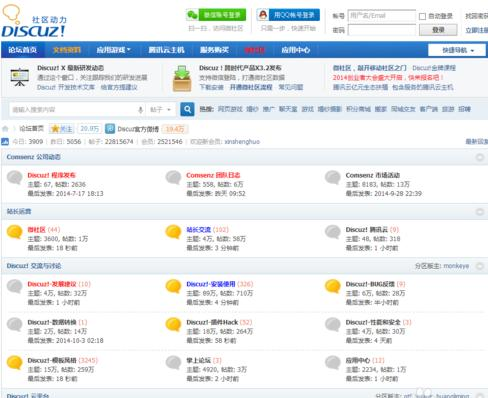The height and width of the screenshot is (398, 488).
Task: Click the green WeChat login icon button
Action: (x=216, y=15)
